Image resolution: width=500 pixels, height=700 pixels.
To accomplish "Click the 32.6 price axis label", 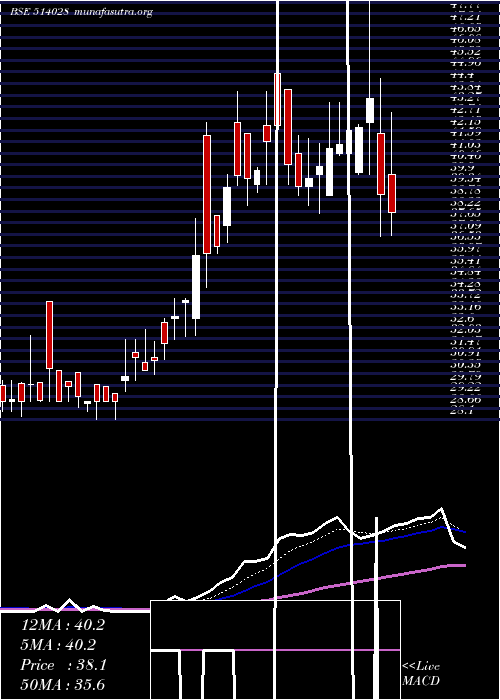I will pyautogui.click(x=462, y=319).
